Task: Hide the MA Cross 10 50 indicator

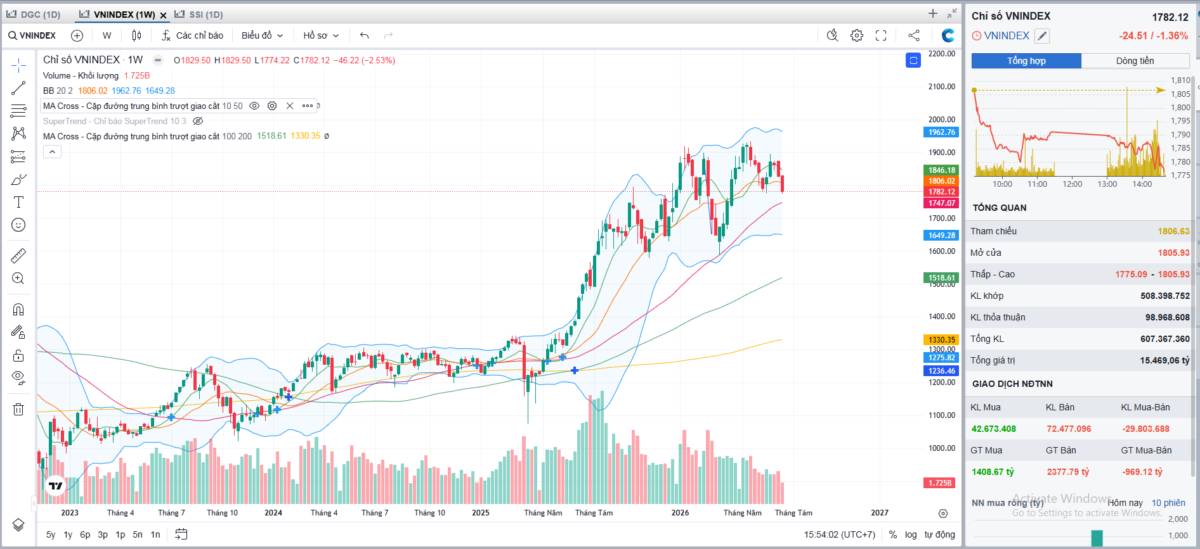Action: [x=254, y=105]
